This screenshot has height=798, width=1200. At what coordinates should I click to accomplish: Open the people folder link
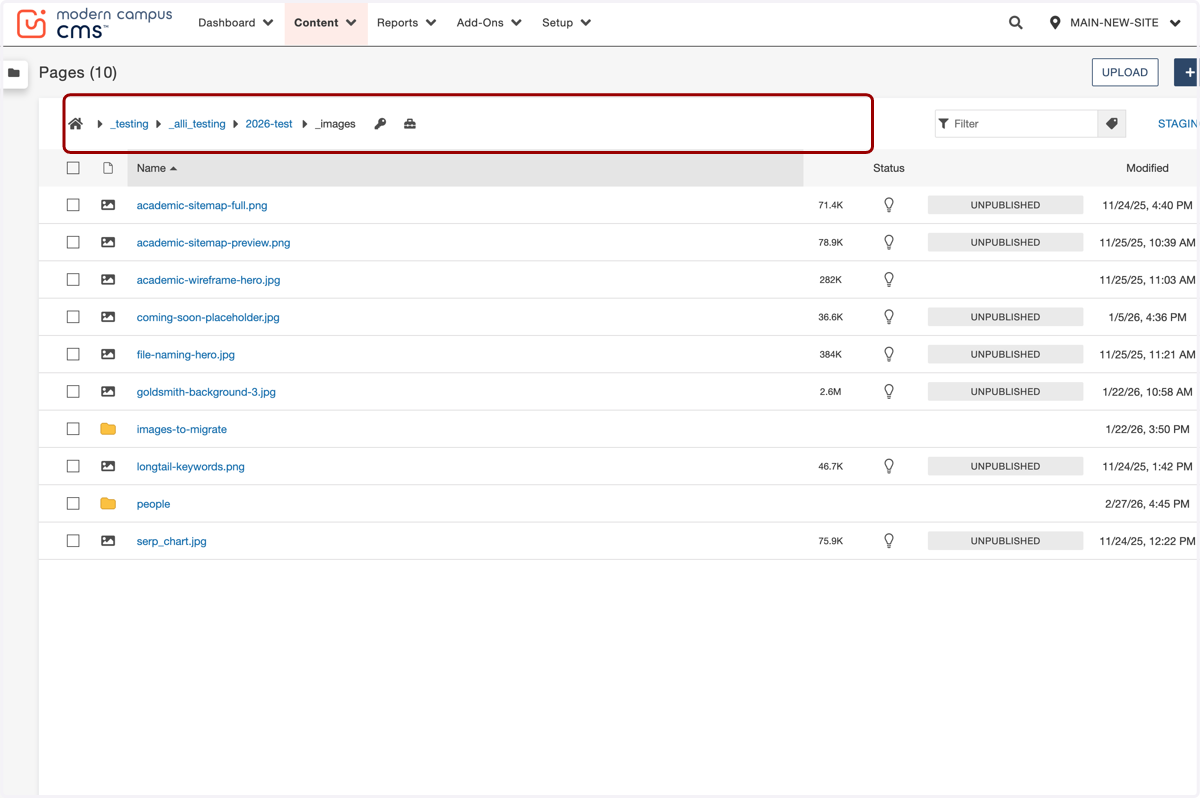[x=153, y=504]
